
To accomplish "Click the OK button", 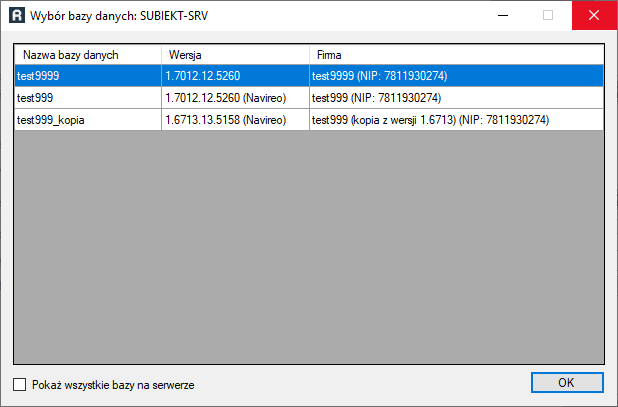I will coord(567,383).
